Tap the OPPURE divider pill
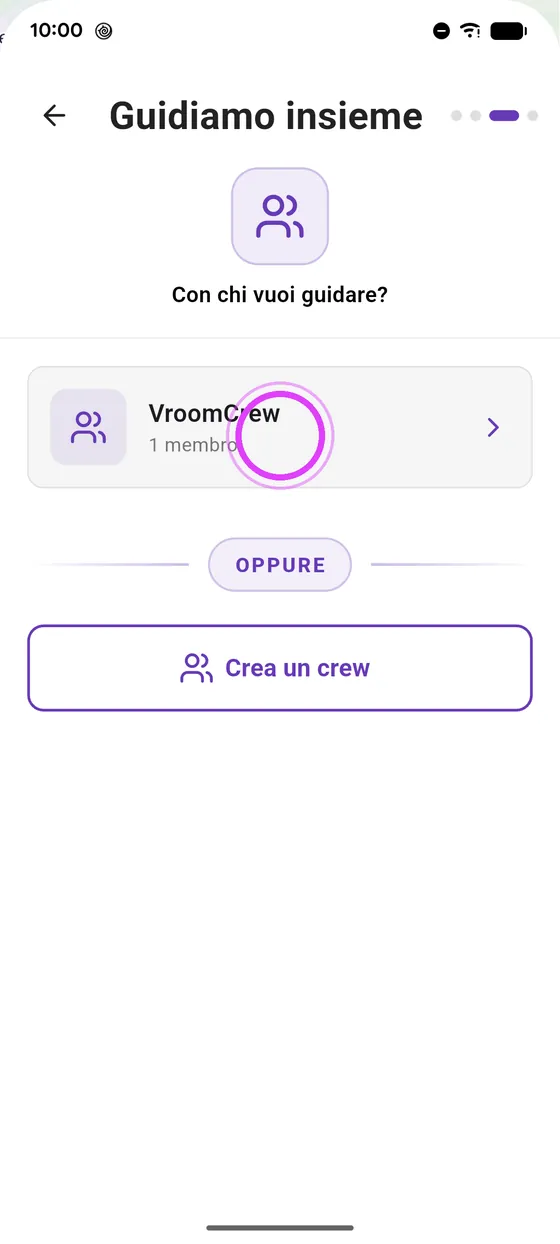 point(280,565)
